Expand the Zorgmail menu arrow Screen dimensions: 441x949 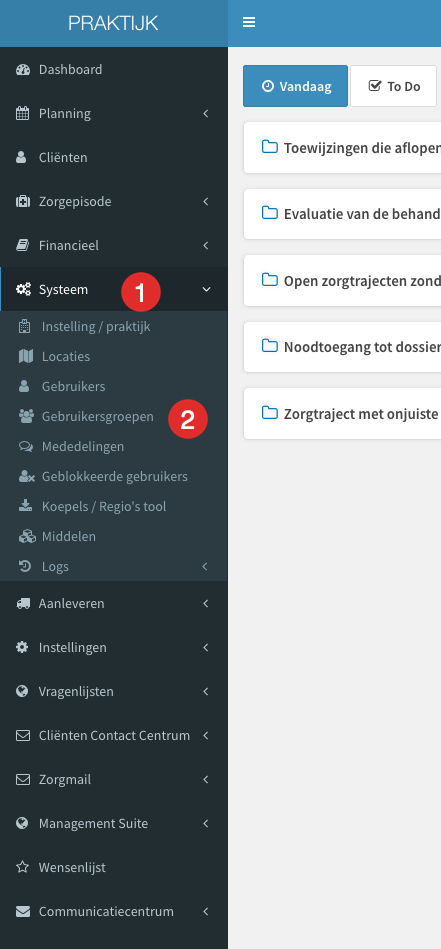point(206,780)
